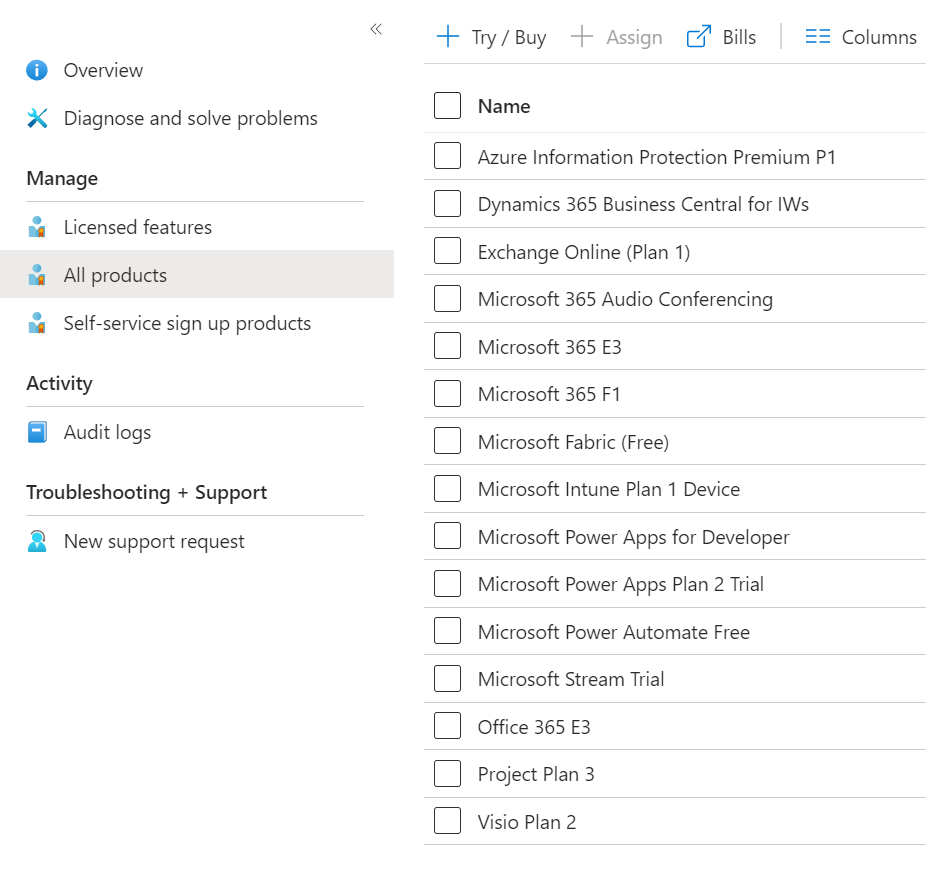Screen dimensions: 926x869
Task: Open the Microsoft 365 F1 product
Action: point(549,395)
